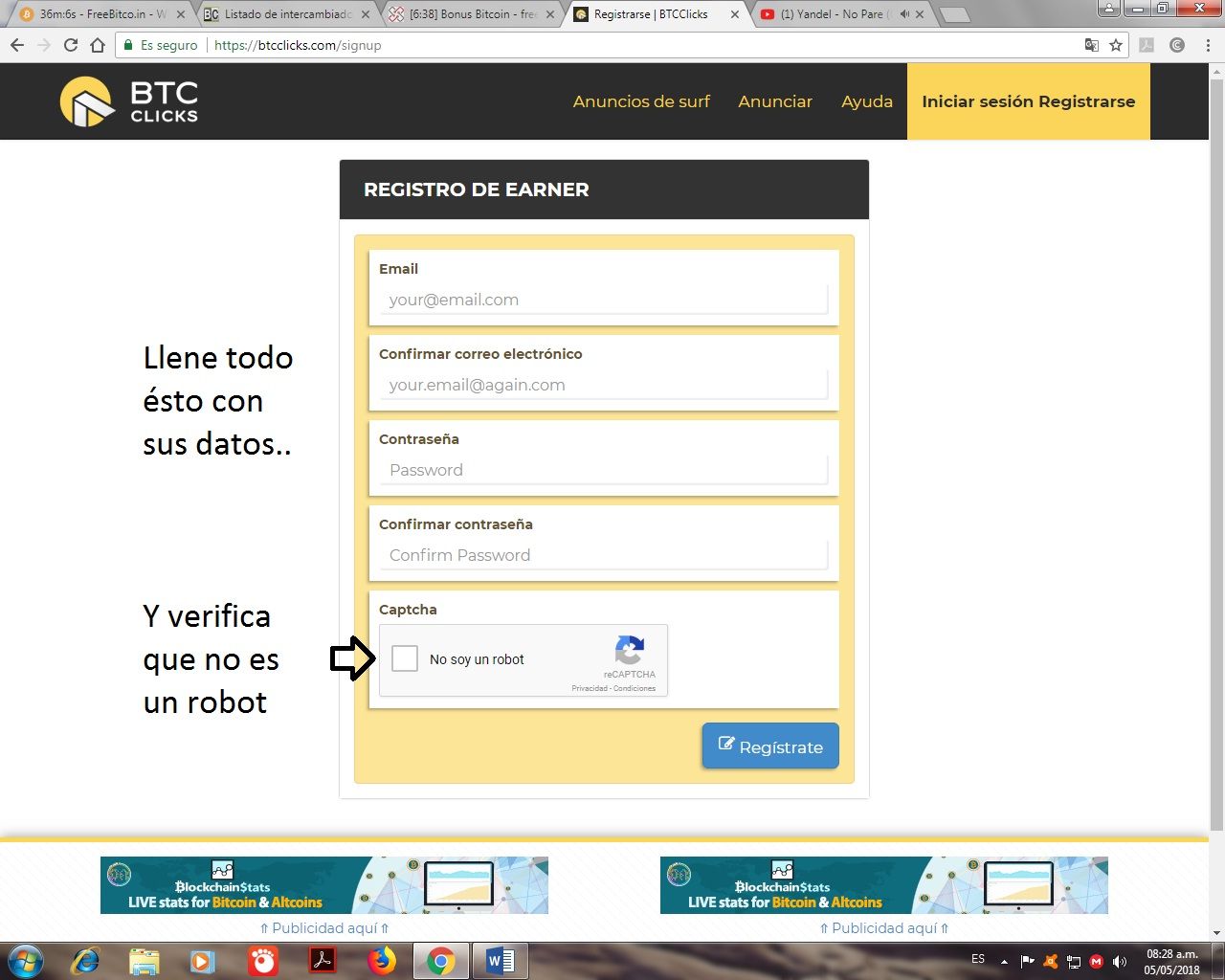
Task: Open the Windows Start menu
Action: 25,960
